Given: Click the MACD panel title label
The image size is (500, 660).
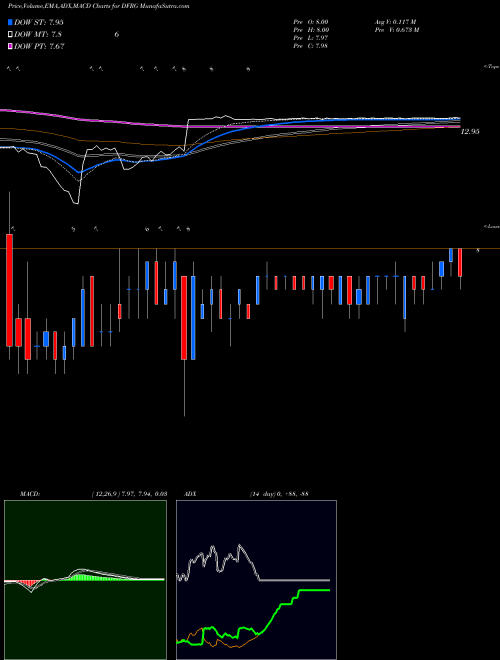Looking at the screenshot, I should coord(29,493).
